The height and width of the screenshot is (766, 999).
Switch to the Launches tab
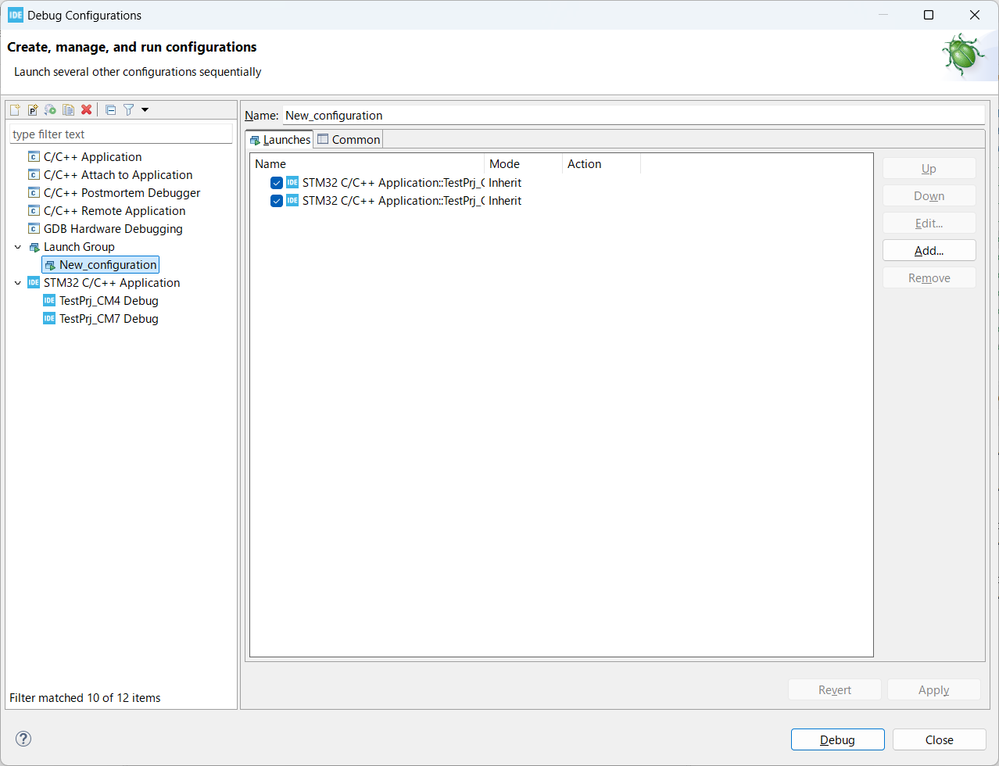(x=280, y=140)
